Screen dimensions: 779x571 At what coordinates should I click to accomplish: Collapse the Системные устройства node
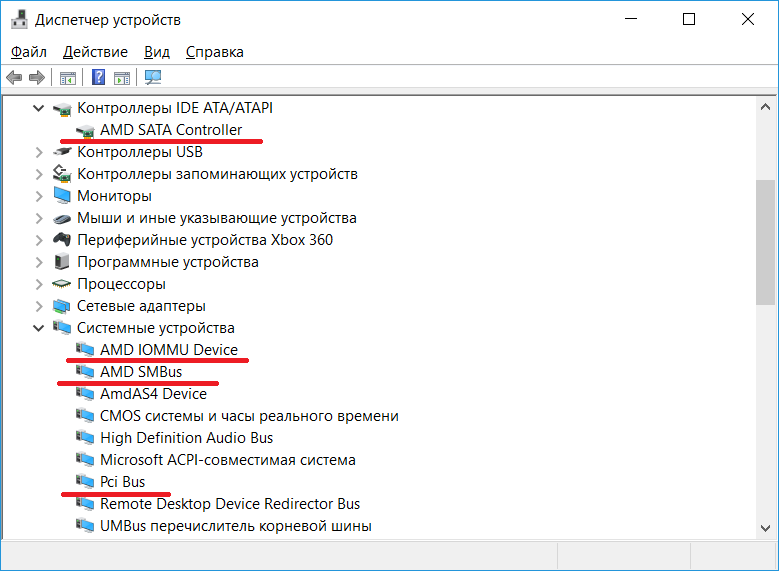pos(39,328)
